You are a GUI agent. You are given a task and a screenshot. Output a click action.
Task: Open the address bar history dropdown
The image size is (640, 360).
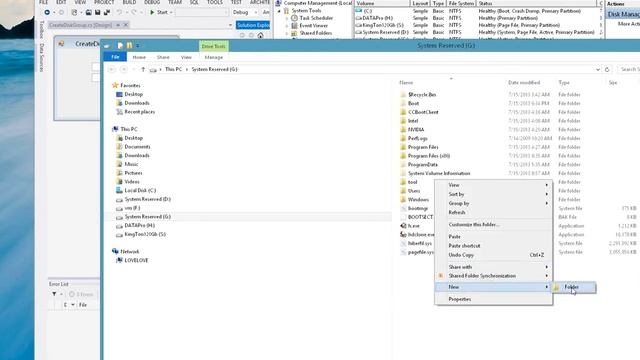coord(598,69)
